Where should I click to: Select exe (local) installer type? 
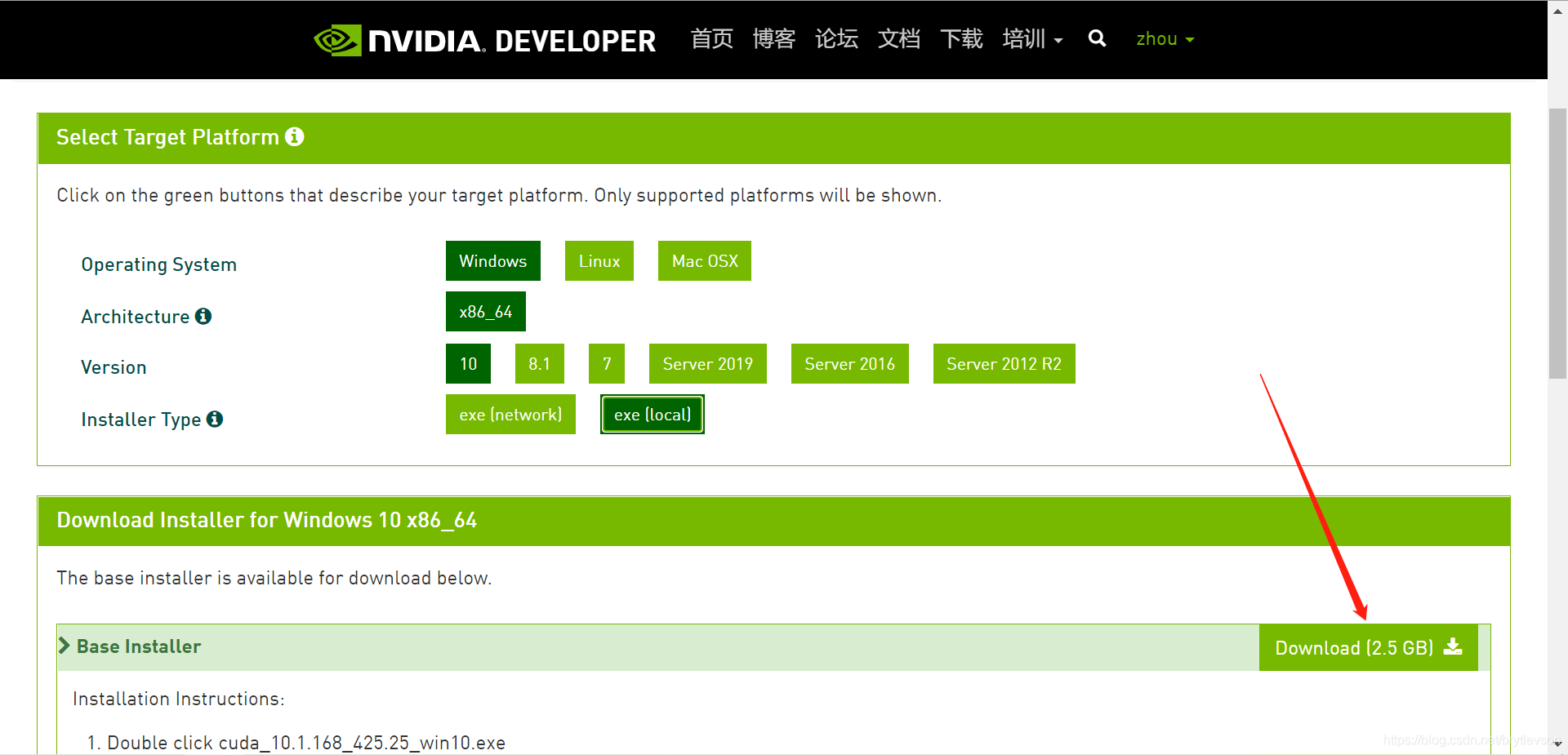[x=653, y=415]
